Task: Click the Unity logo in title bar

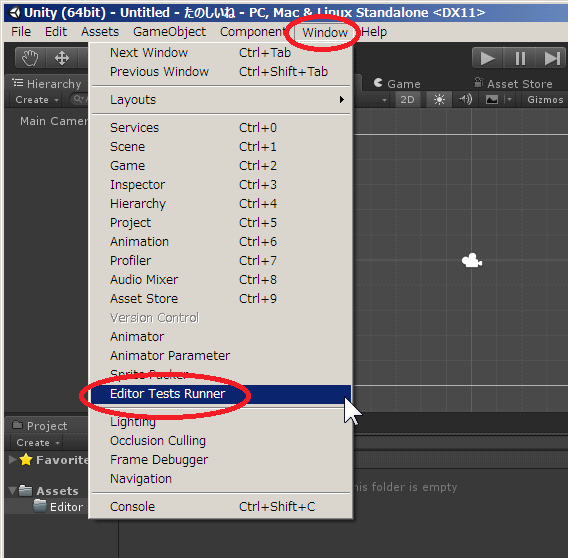Action: (x=14, y=13)
